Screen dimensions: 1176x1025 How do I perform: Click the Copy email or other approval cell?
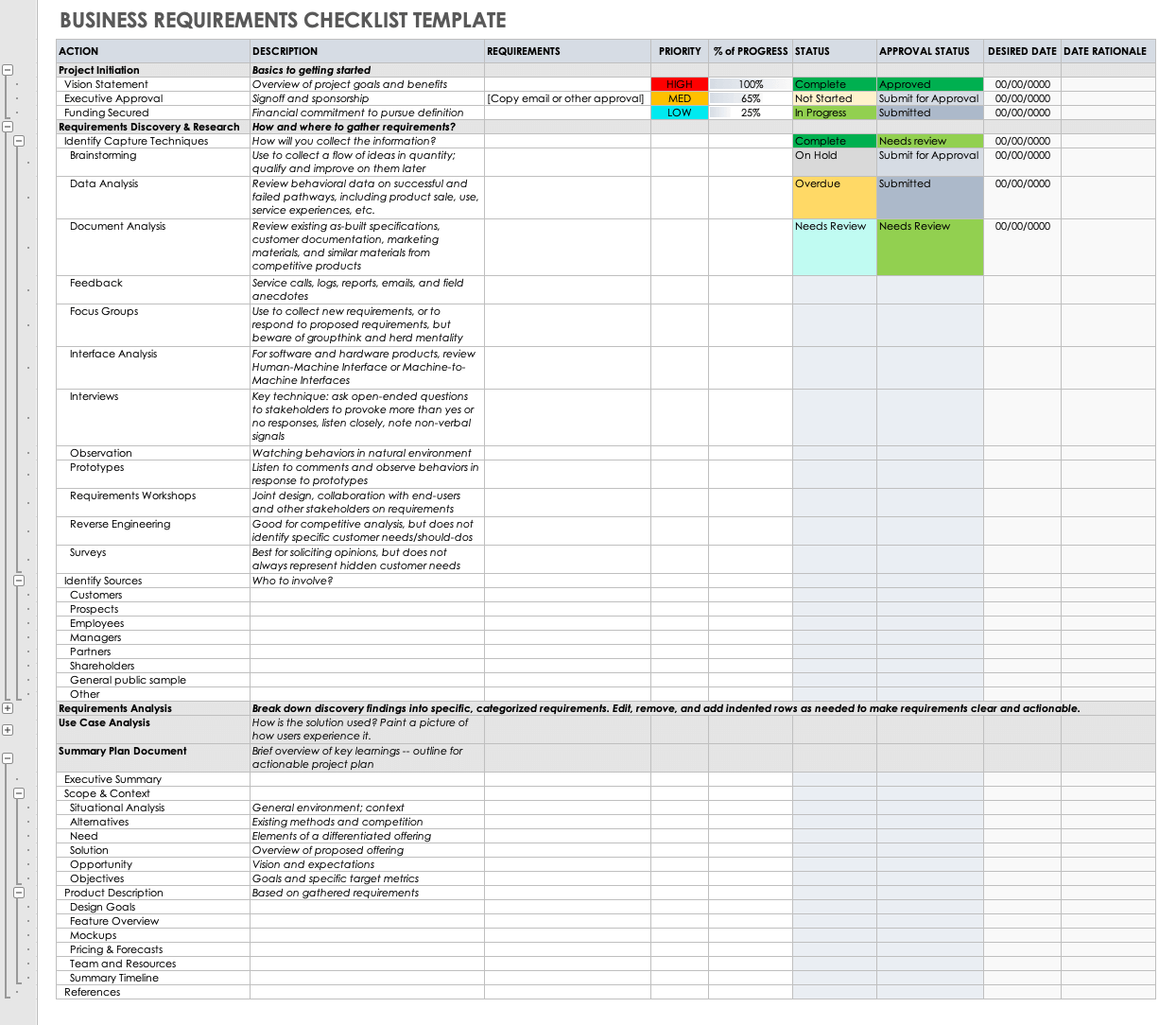point(565,98)
